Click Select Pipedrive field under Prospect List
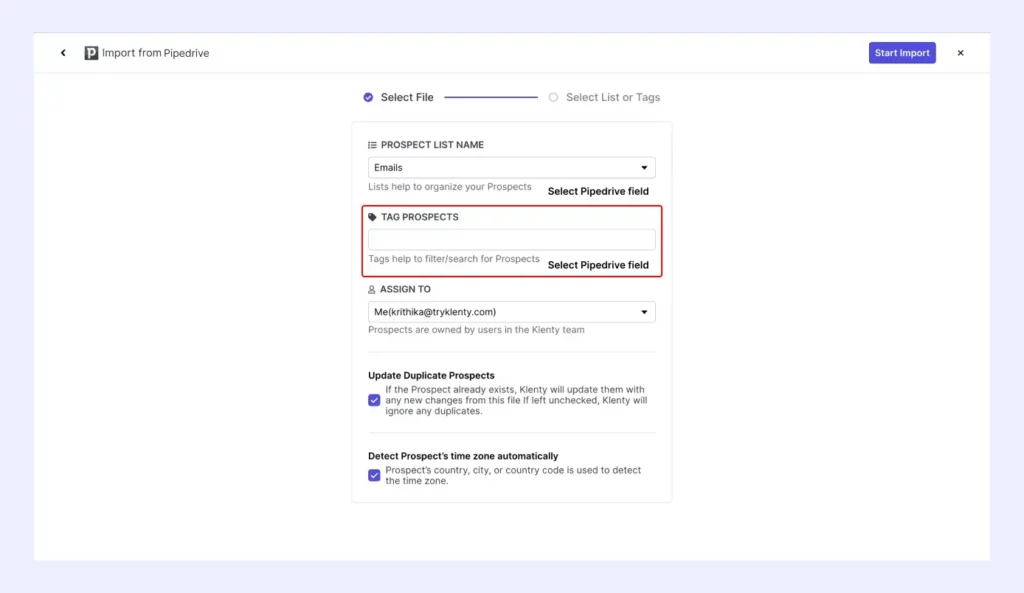Viewport: 1024px width, 593px height. pos(598,191)
